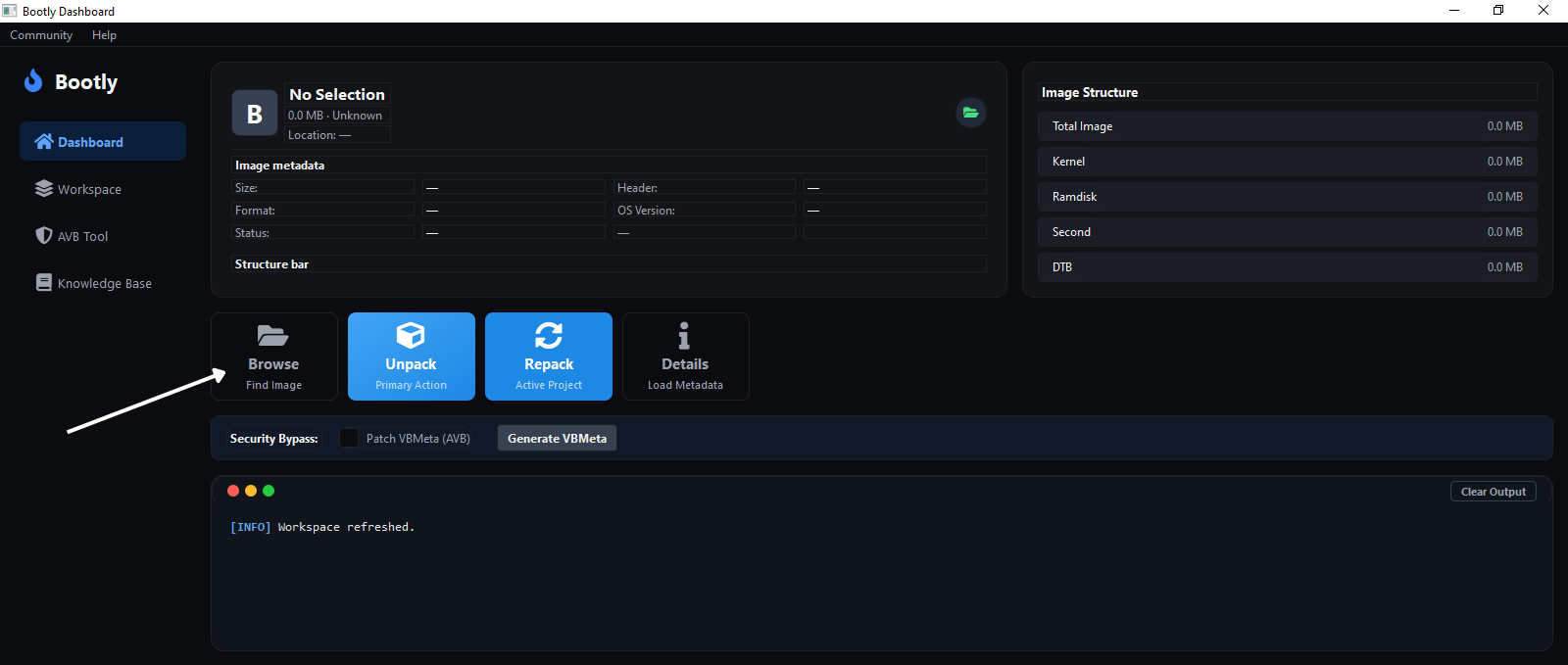Click the Image Structure panel heading

(1090, 92)
